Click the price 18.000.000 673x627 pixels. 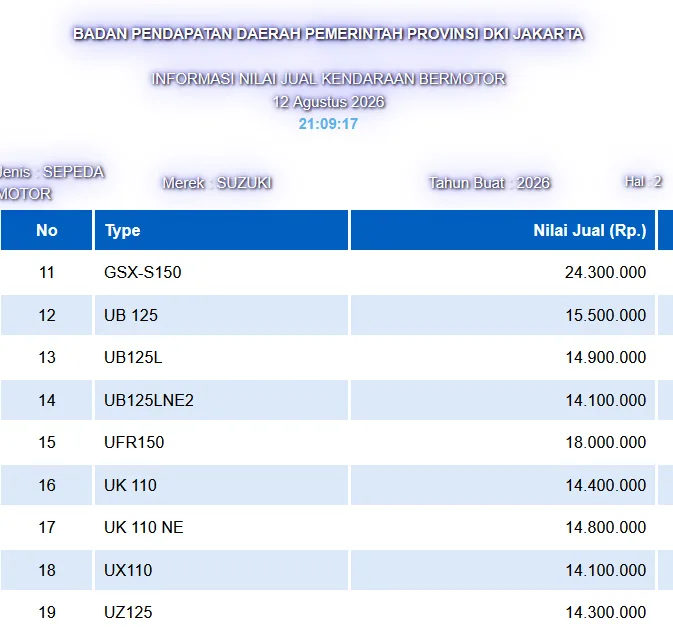[605, 442]
